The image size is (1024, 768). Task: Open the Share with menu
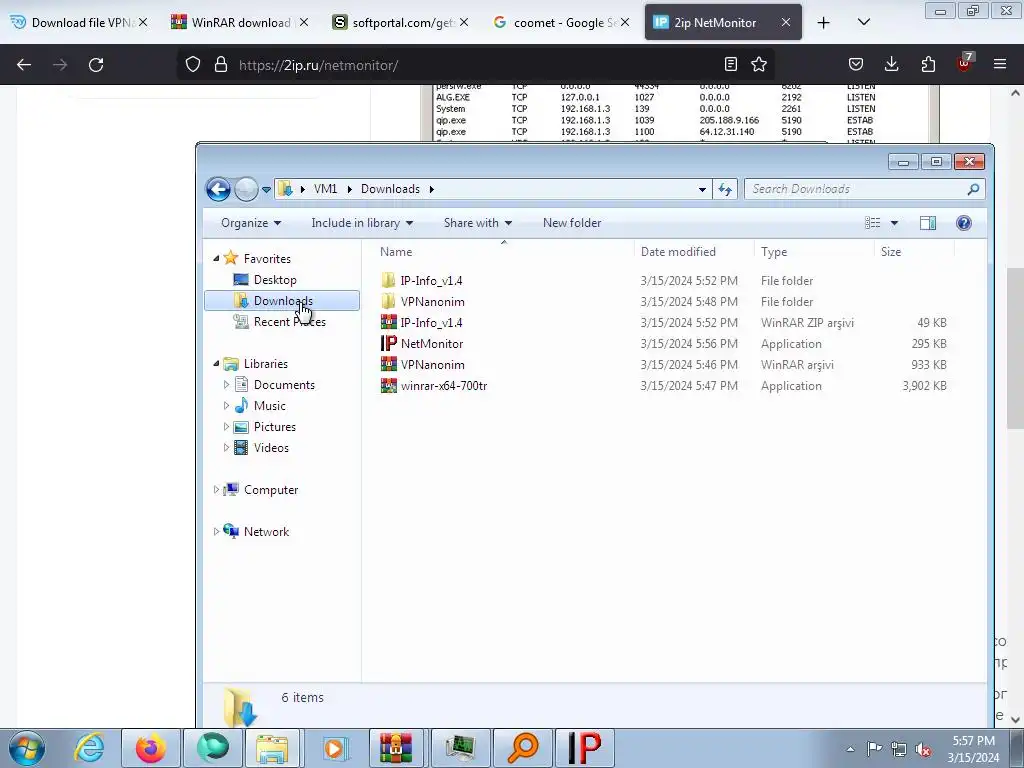pos(477,223)
